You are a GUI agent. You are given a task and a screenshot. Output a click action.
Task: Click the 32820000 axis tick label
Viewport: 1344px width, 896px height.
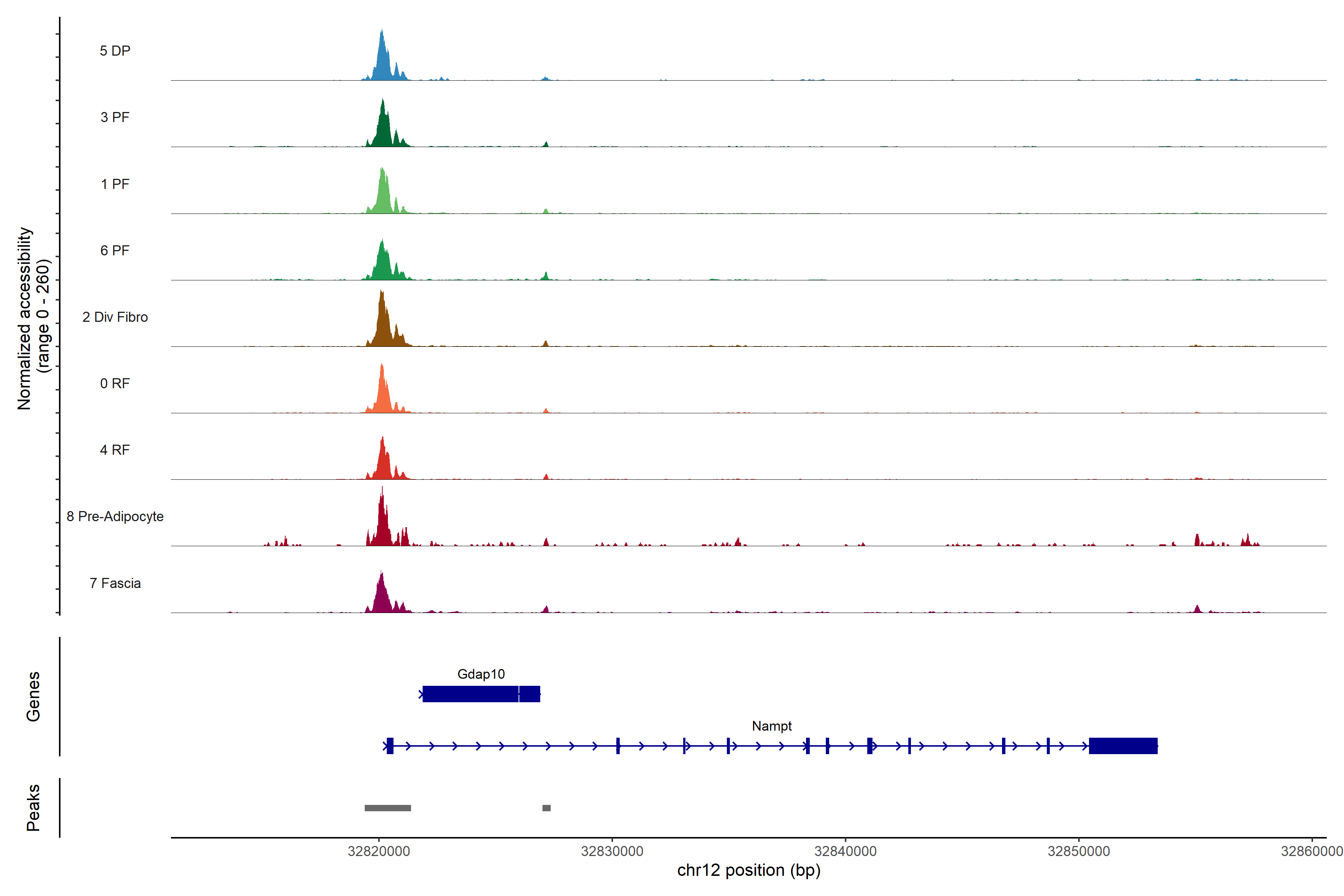click(378, 851)
